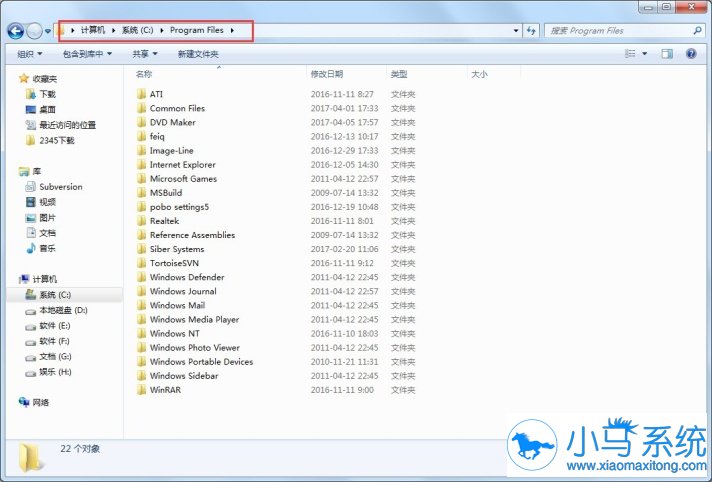Select the TortoiseSVN folder icon
Image resolution: width=712 pixels, height=482 pixels.
[x=142, y=263]
